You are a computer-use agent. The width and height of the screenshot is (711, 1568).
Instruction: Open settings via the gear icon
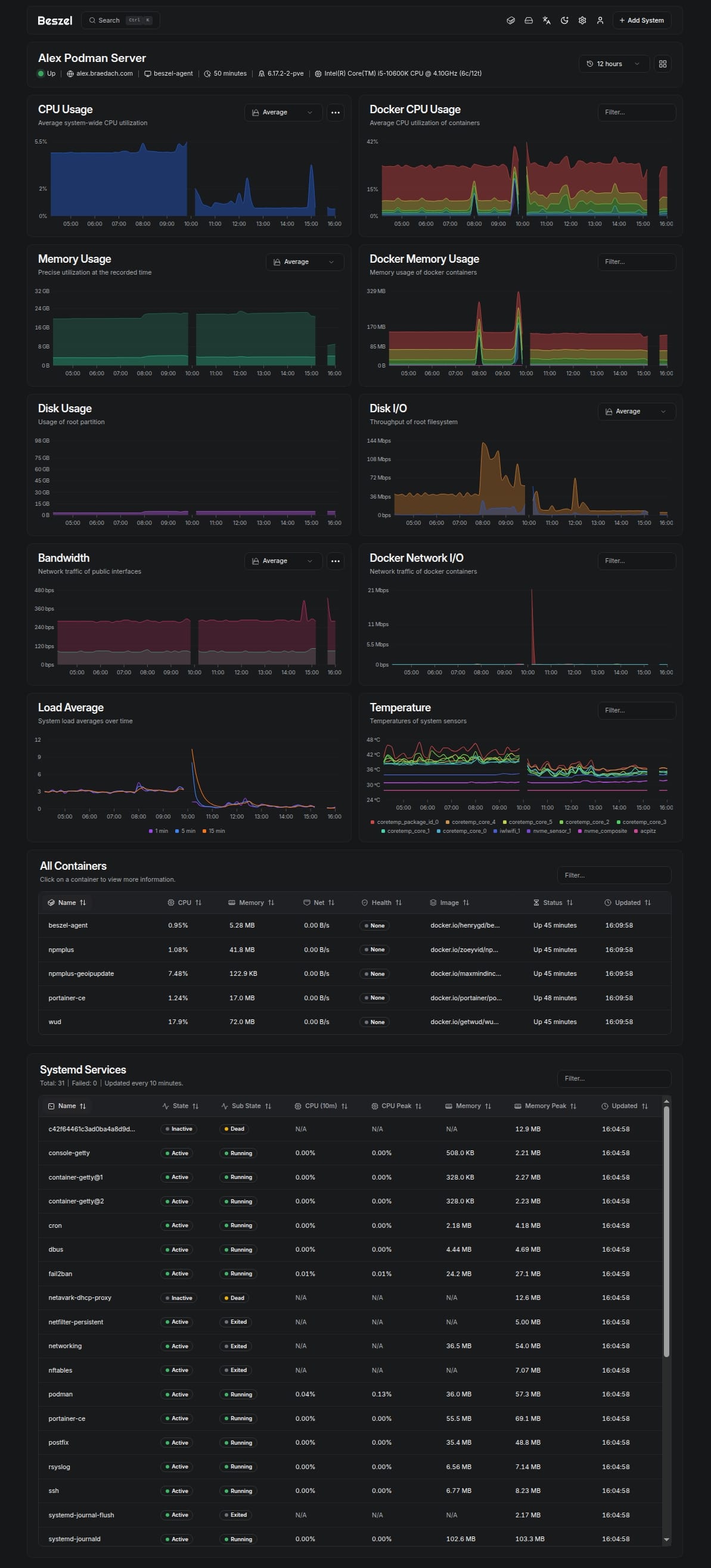coord(582,21)
